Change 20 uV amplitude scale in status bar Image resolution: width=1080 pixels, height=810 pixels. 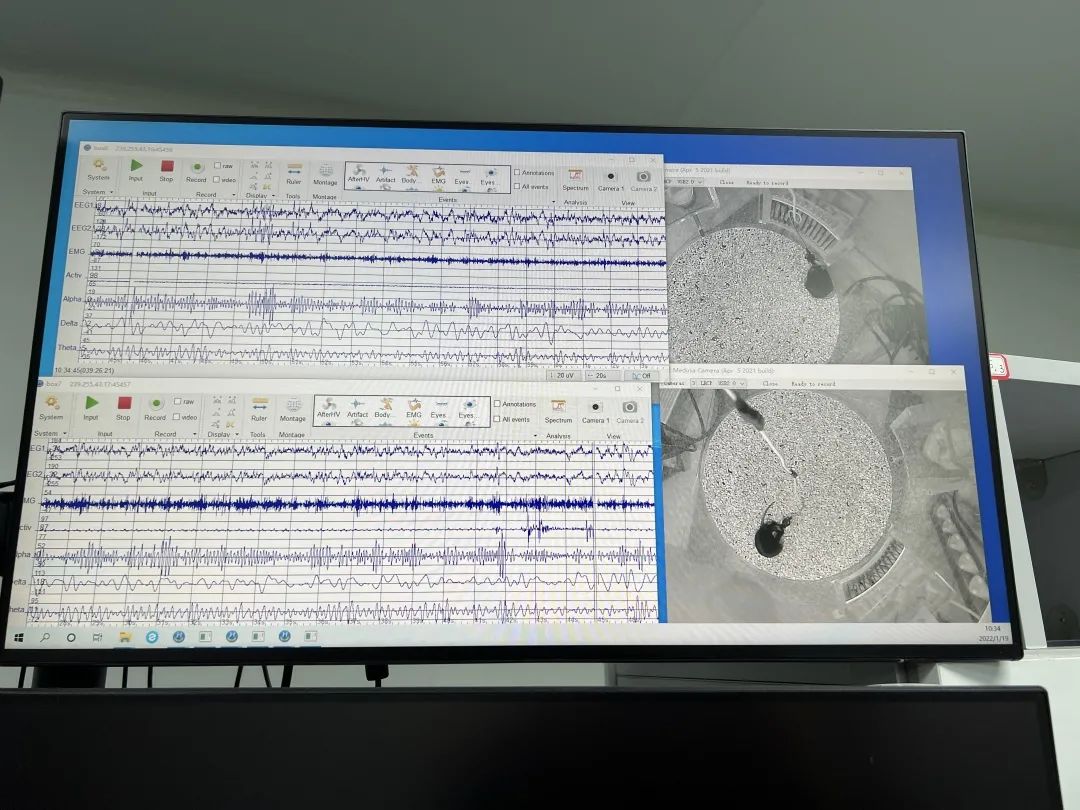point(564,376)
